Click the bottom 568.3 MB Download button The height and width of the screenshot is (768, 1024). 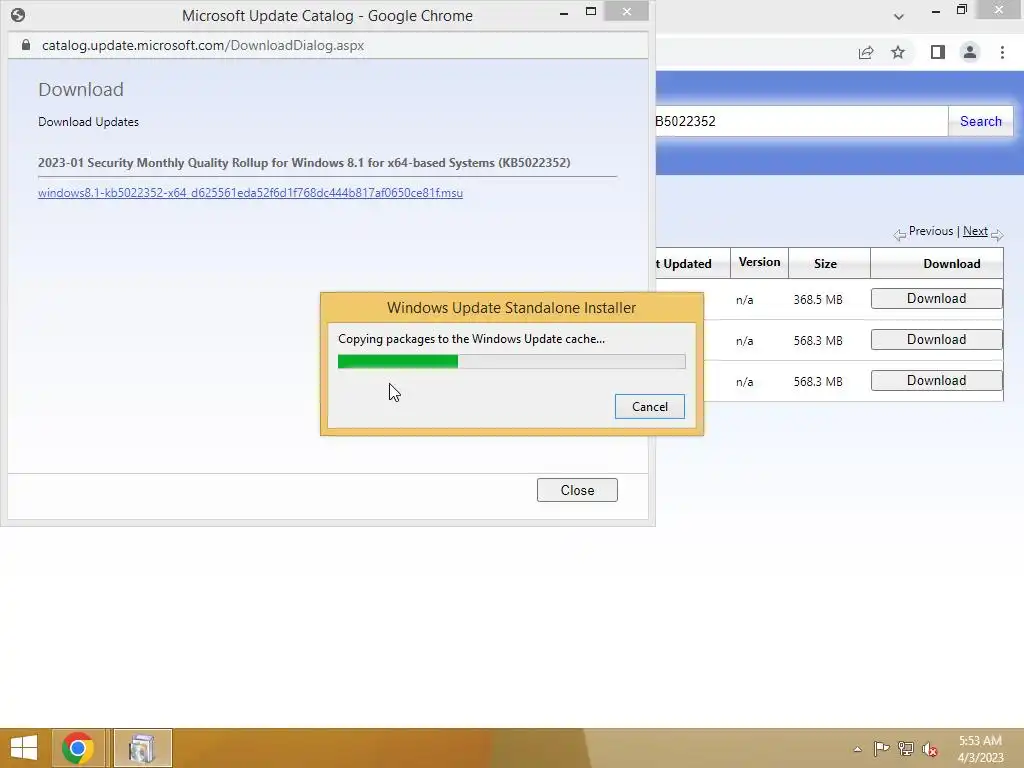[936, 381]
